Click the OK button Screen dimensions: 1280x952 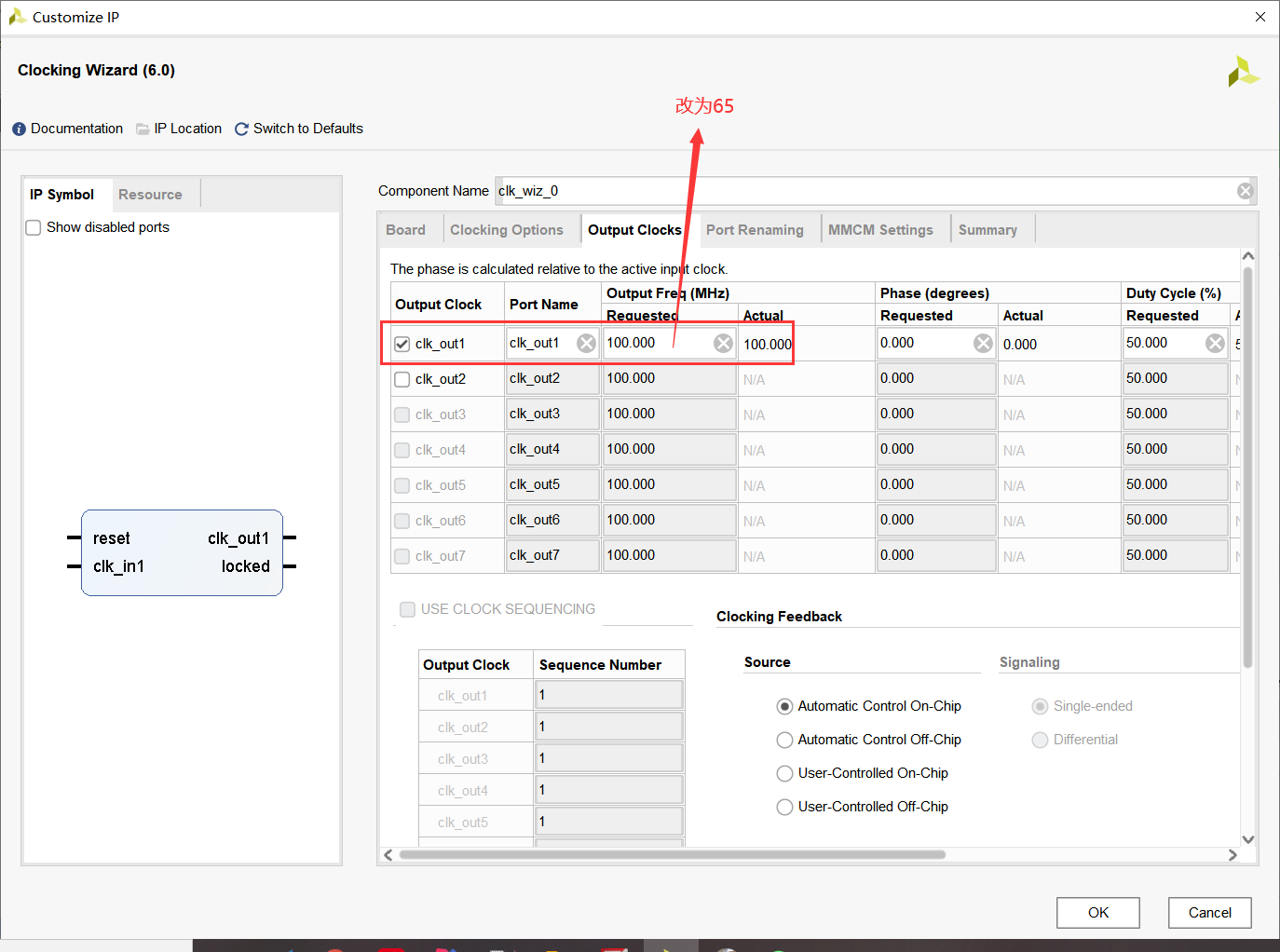[1098, 913]
